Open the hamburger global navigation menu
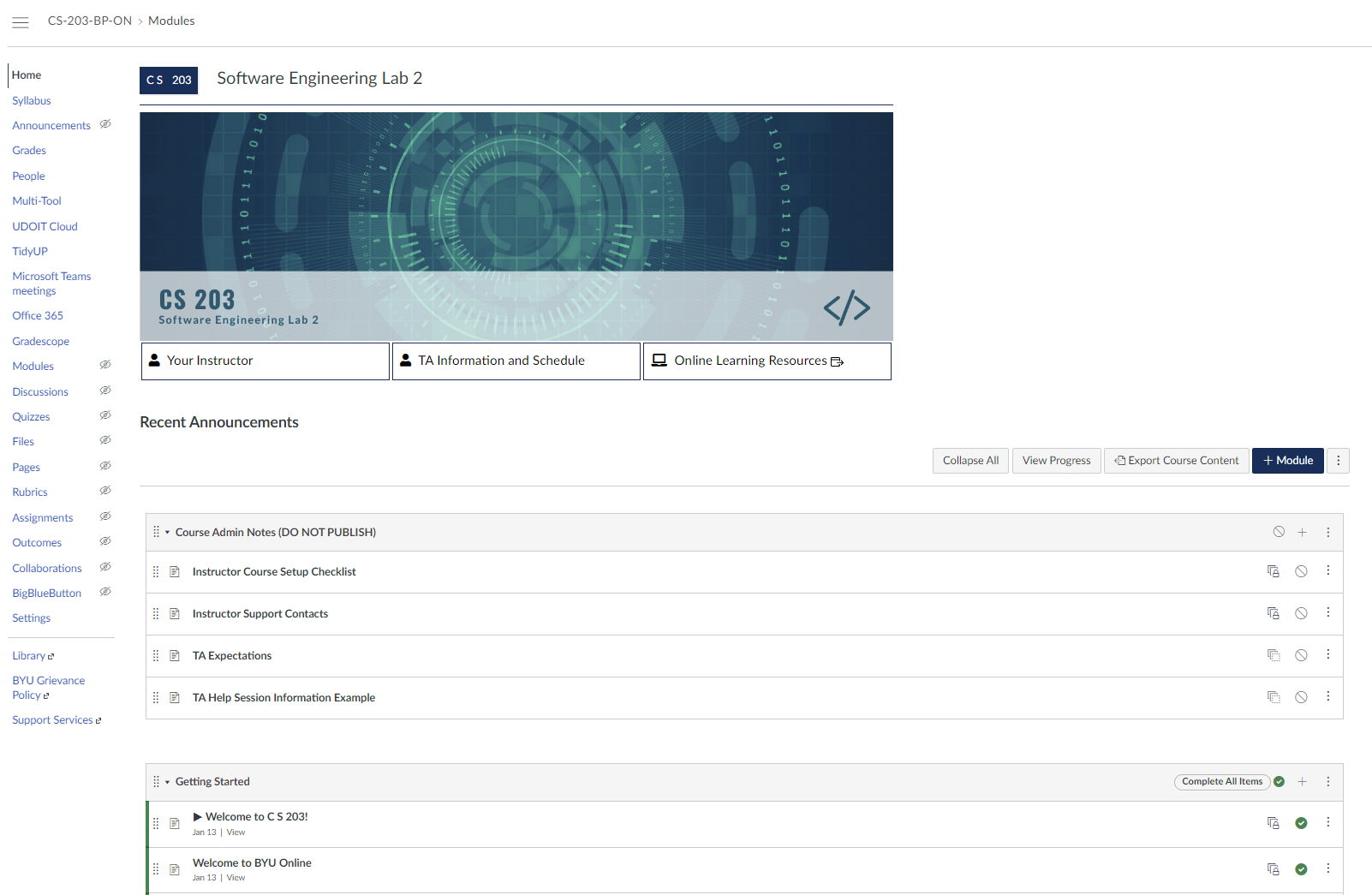The image size is (1372, 895). coord(21,22)
